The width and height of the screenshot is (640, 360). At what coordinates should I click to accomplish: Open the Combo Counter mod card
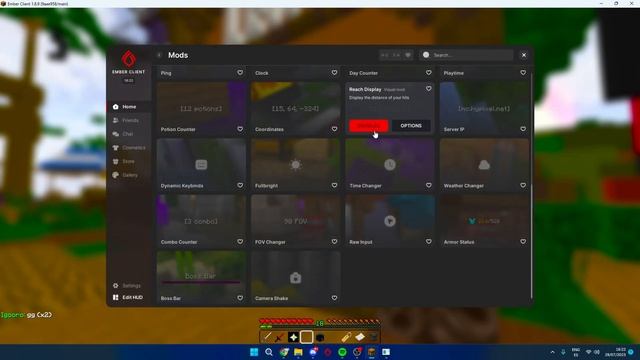point(201,221)
